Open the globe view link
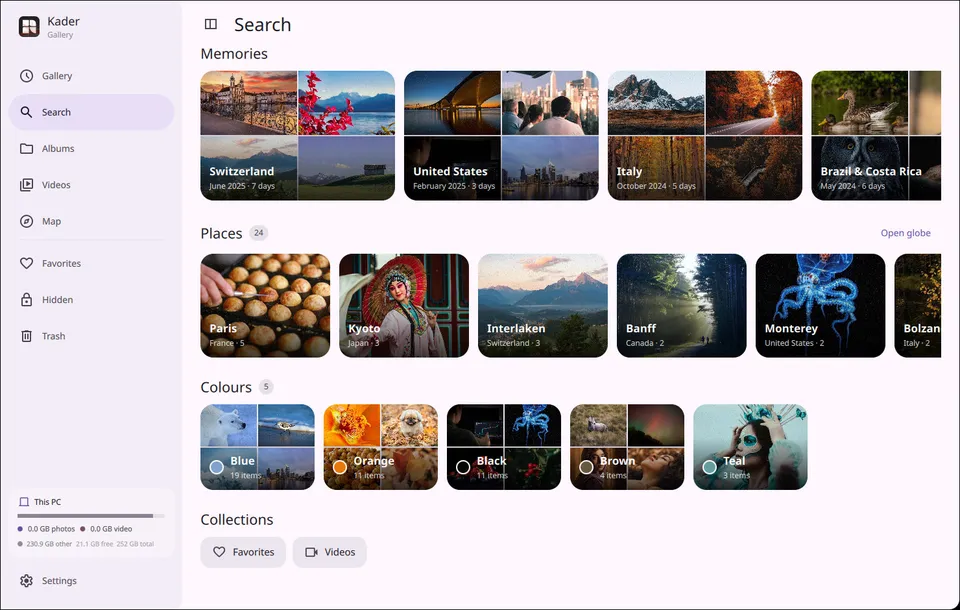960x610 pixels. click(906, 233)
